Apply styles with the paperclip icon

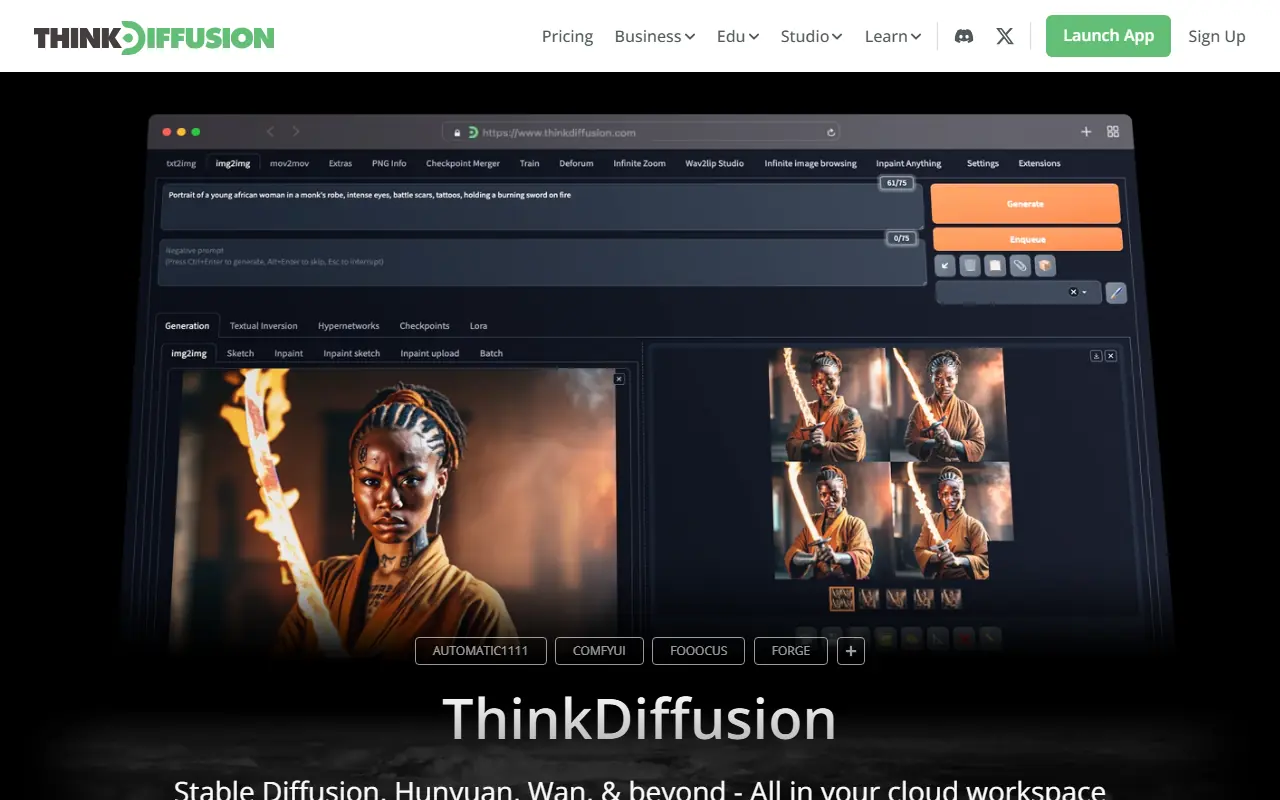coord(1019,265)
